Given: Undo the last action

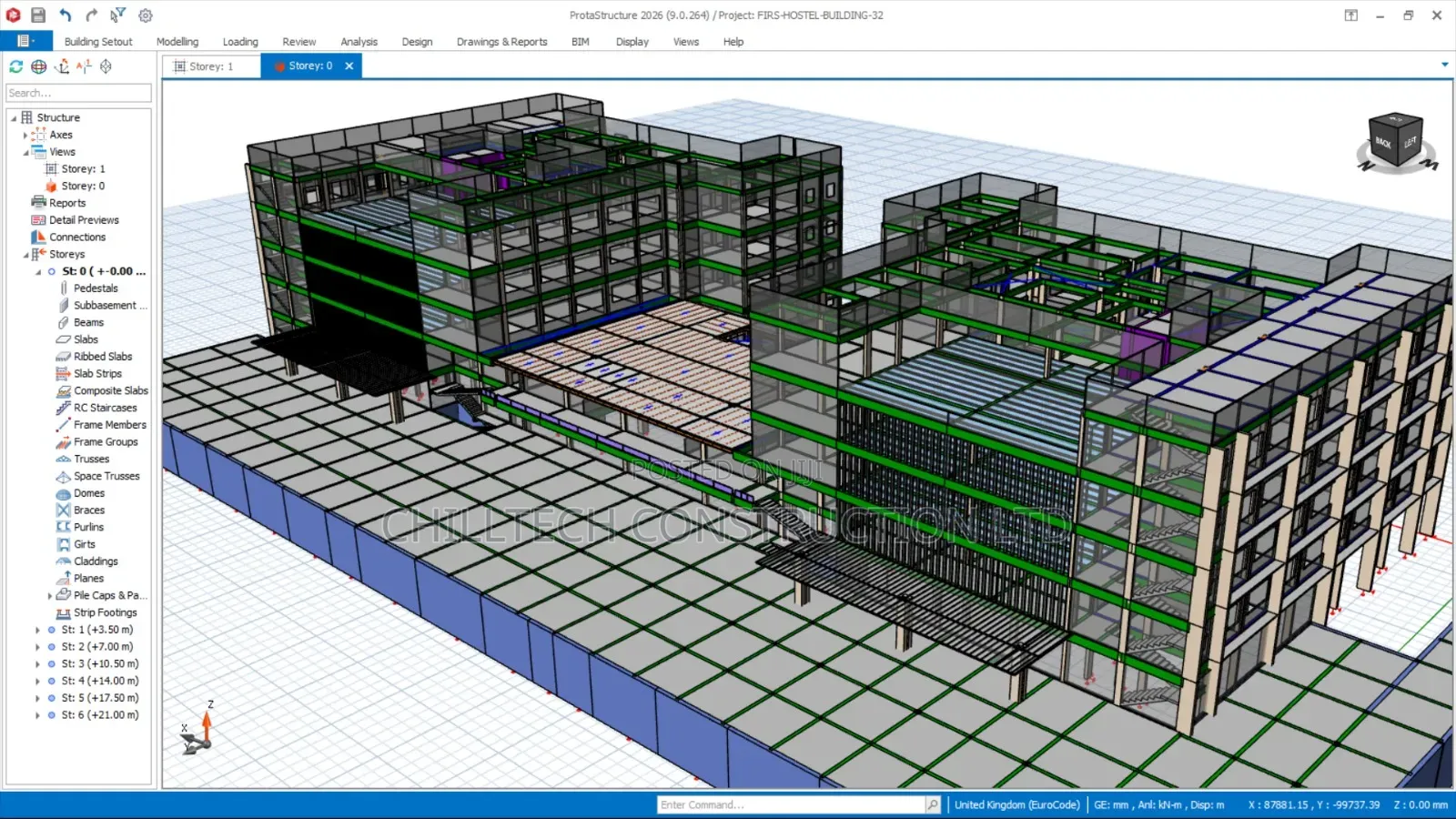Looking at the screenshot, I should click(x=65, y=15).
